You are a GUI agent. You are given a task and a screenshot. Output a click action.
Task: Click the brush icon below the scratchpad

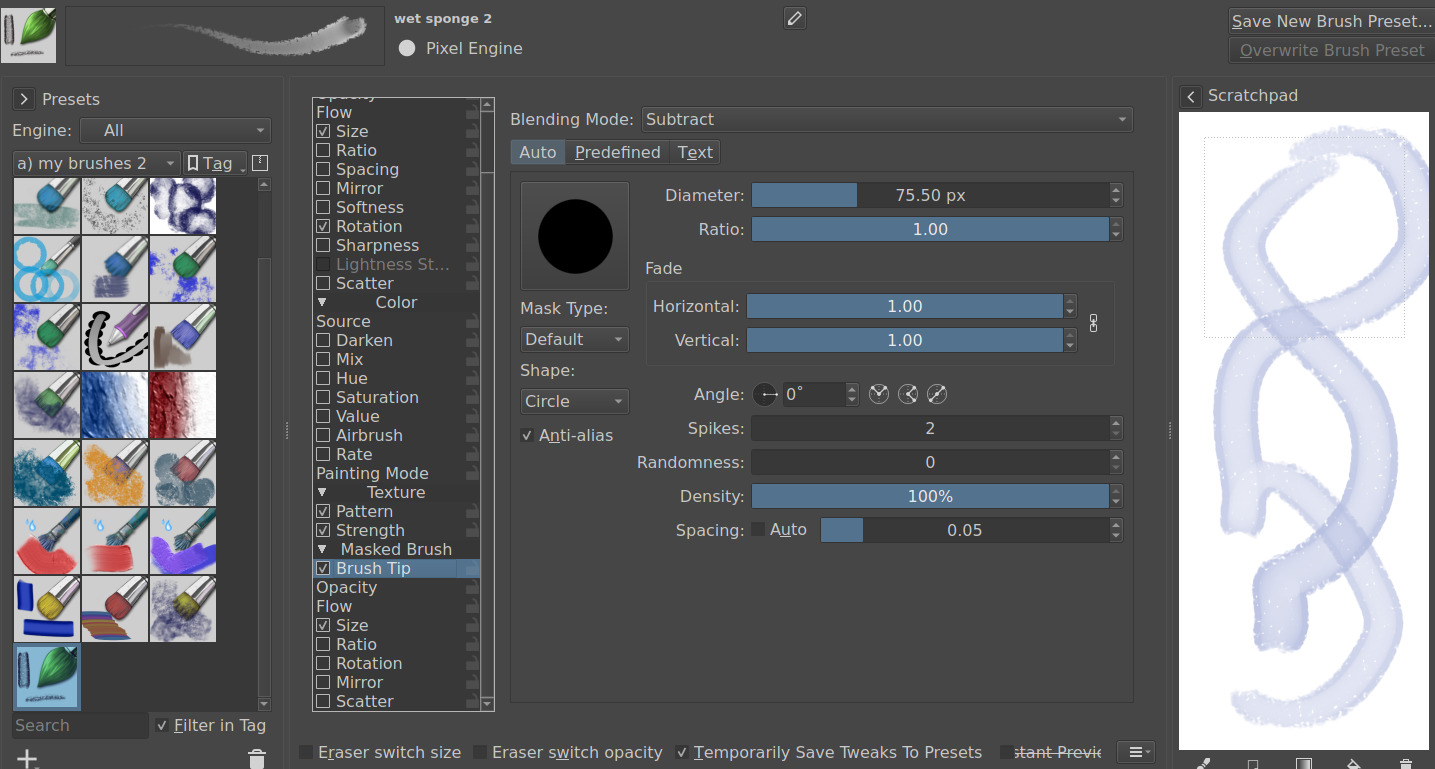click(1203, 763)
